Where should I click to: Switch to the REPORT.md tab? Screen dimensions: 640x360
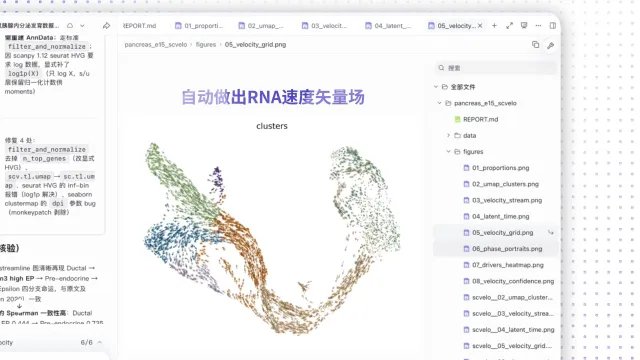pyautogui.click(x=140, y=26)
